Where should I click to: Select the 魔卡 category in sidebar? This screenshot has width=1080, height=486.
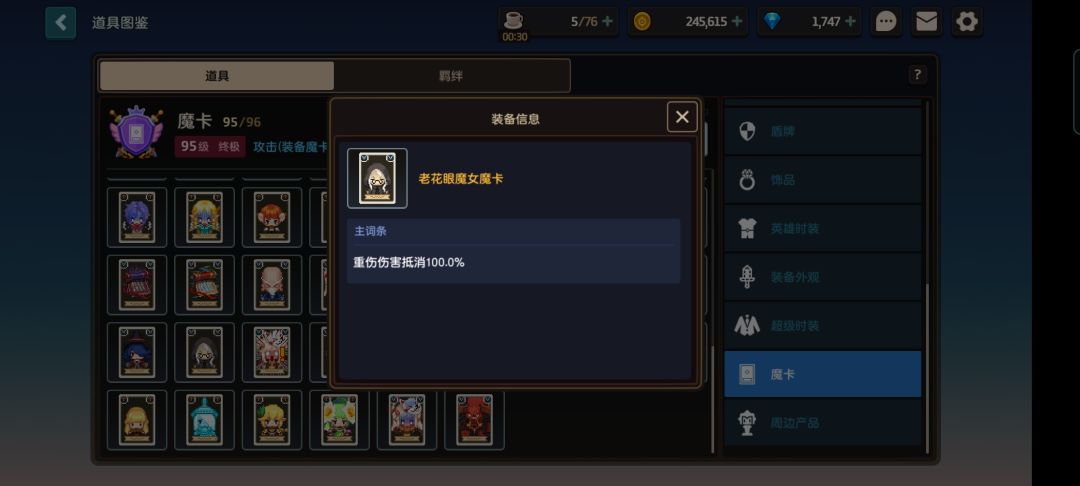pyautogui.click(x=822, y=374)
